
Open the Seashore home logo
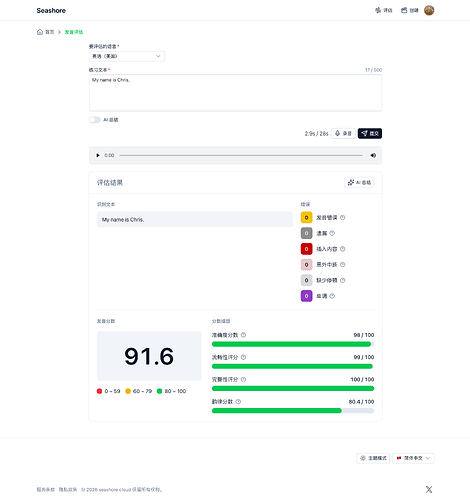click(x=51, y=10)
